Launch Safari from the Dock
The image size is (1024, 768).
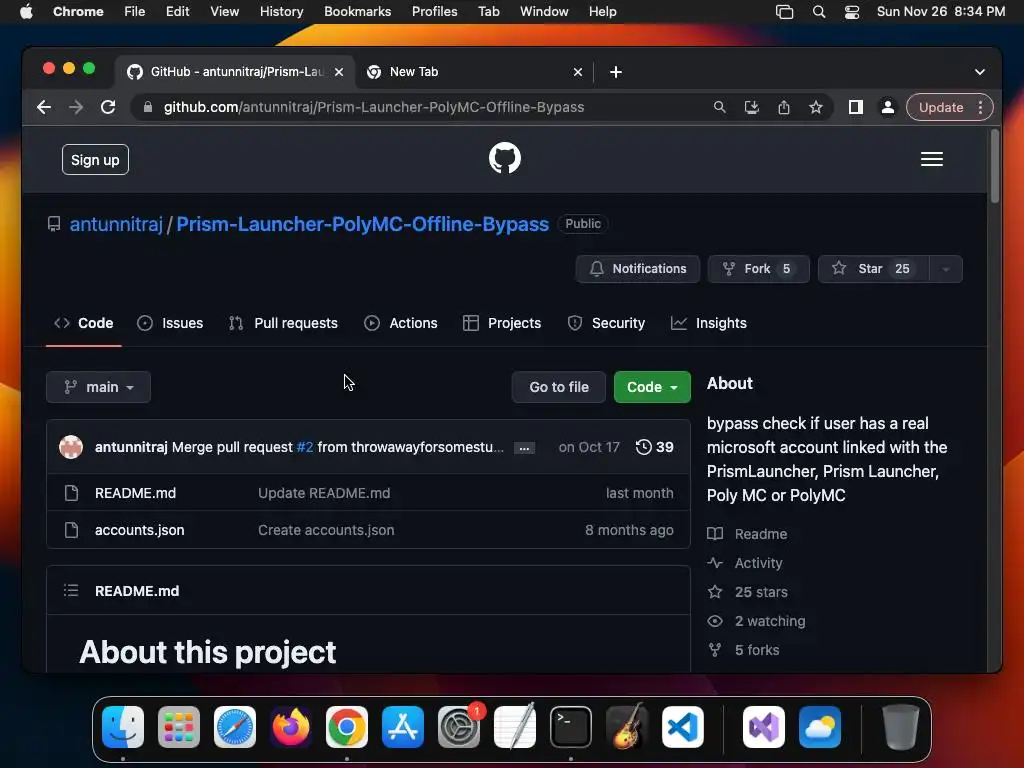(235, 727)
